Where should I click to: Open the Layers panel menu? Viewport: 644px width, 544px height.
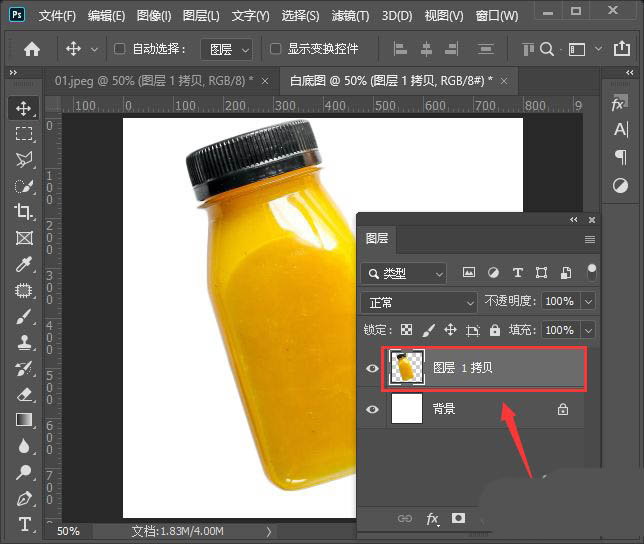point(590,239)
